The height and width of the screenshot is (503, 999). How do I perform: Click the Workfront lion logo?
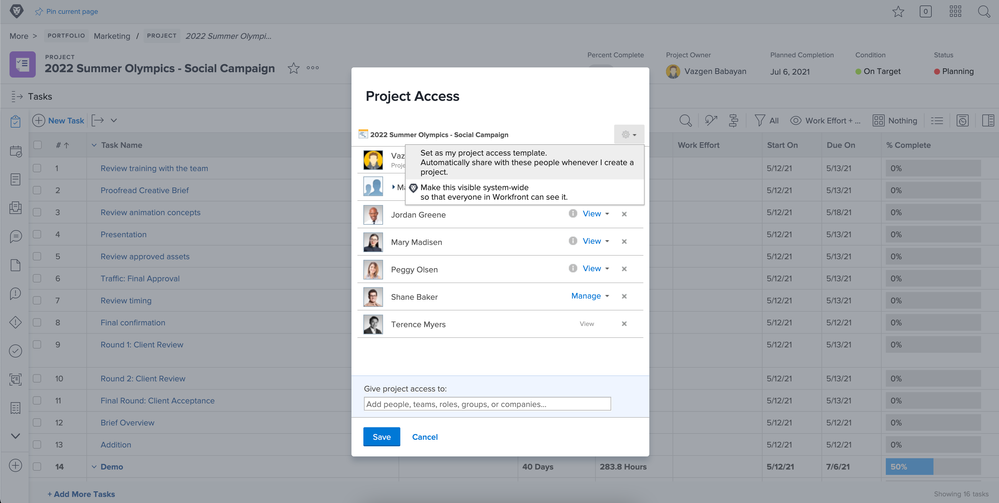coord(15,11)
